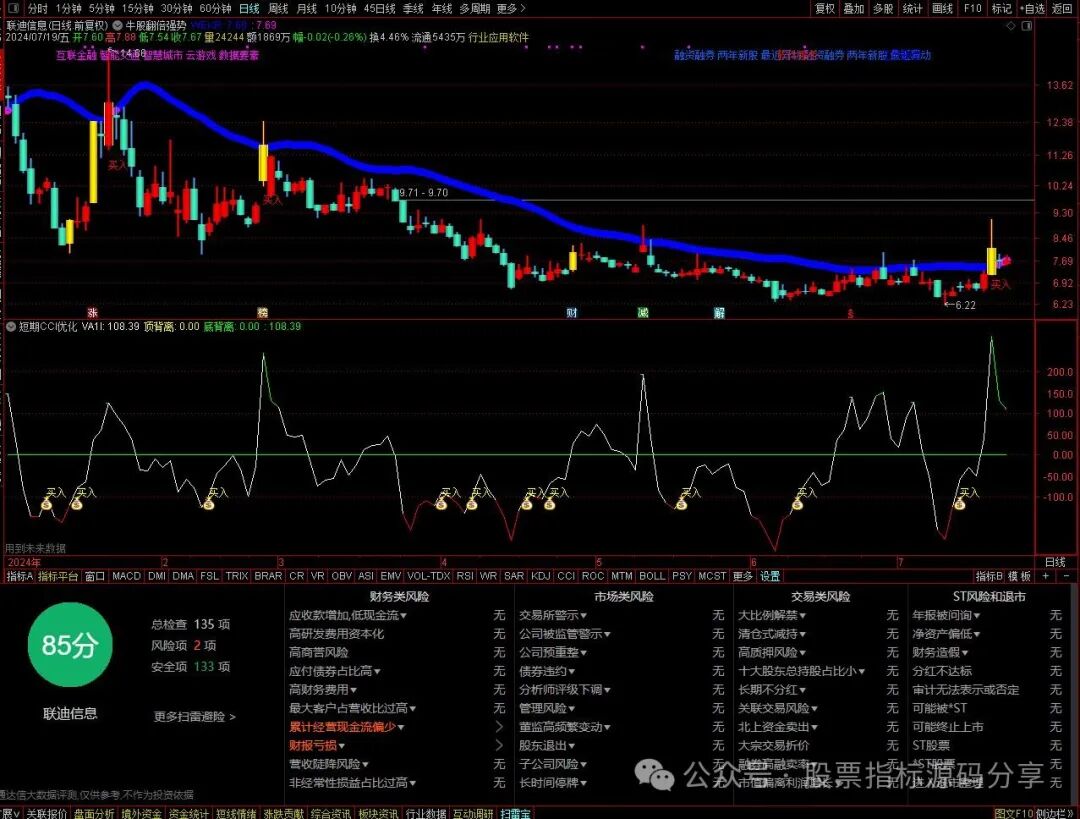
Task: Open the main-chart indicator dropdown before 牛股翻倍强势
Action: click(x=117, y=25)
